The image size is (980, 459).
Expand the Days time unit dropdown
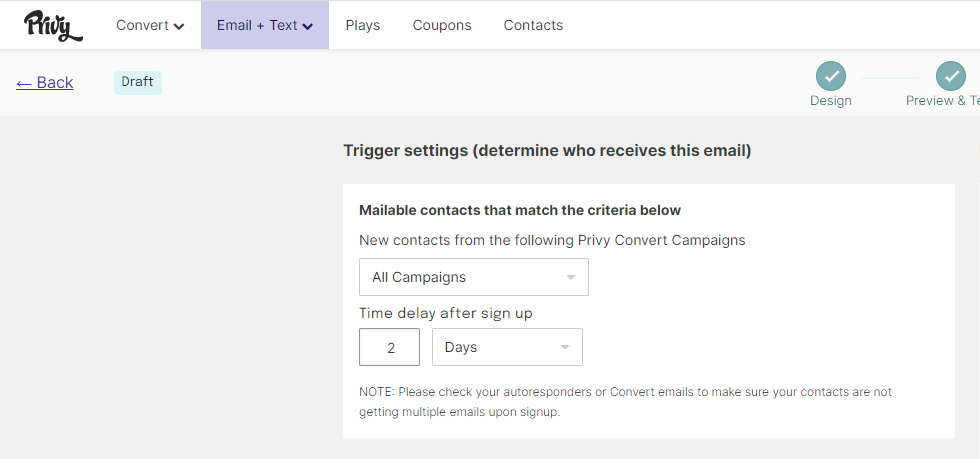[506, 347]
